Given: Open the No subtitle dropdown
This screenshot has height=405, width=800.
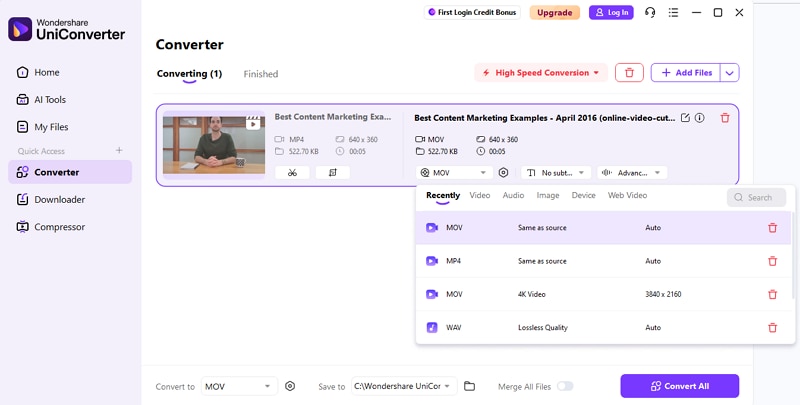Looking at the screenshot, I should click(556, 172).
